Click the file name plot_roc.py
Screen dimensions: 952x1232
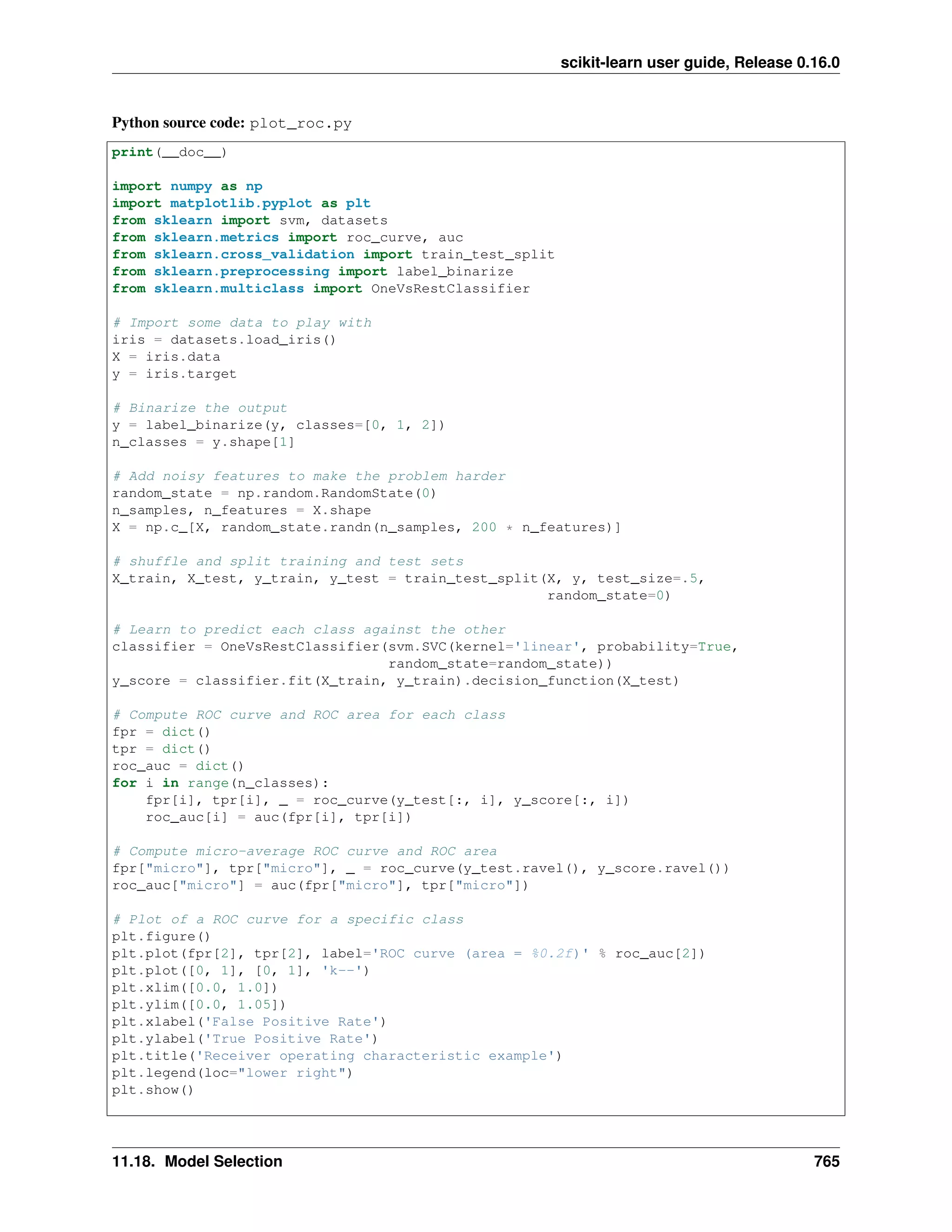click(301, 124)
